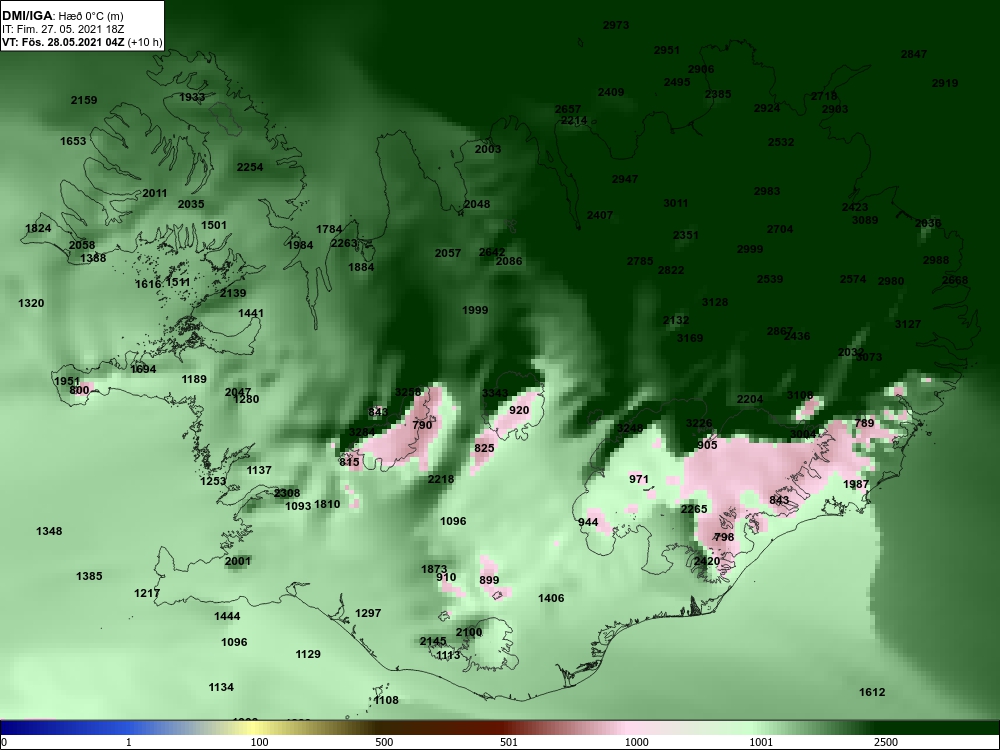
Task: Click the 1406 reading on the map
Action: tap(551, 598)
